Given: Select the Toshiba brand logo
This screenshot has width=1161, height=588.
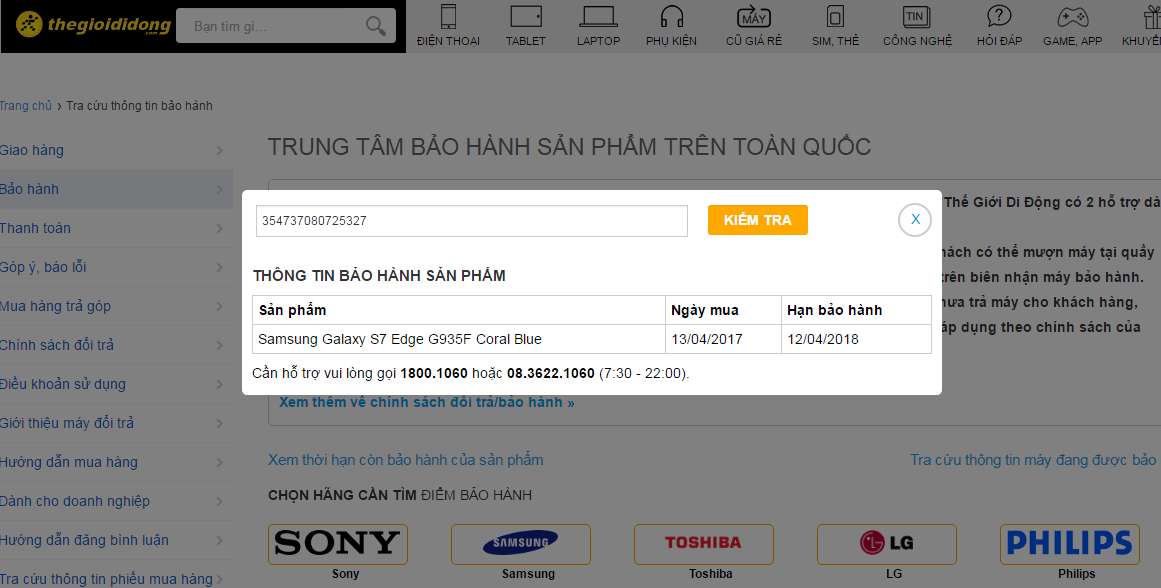Looking at the screenshot, I should point(703,544).
